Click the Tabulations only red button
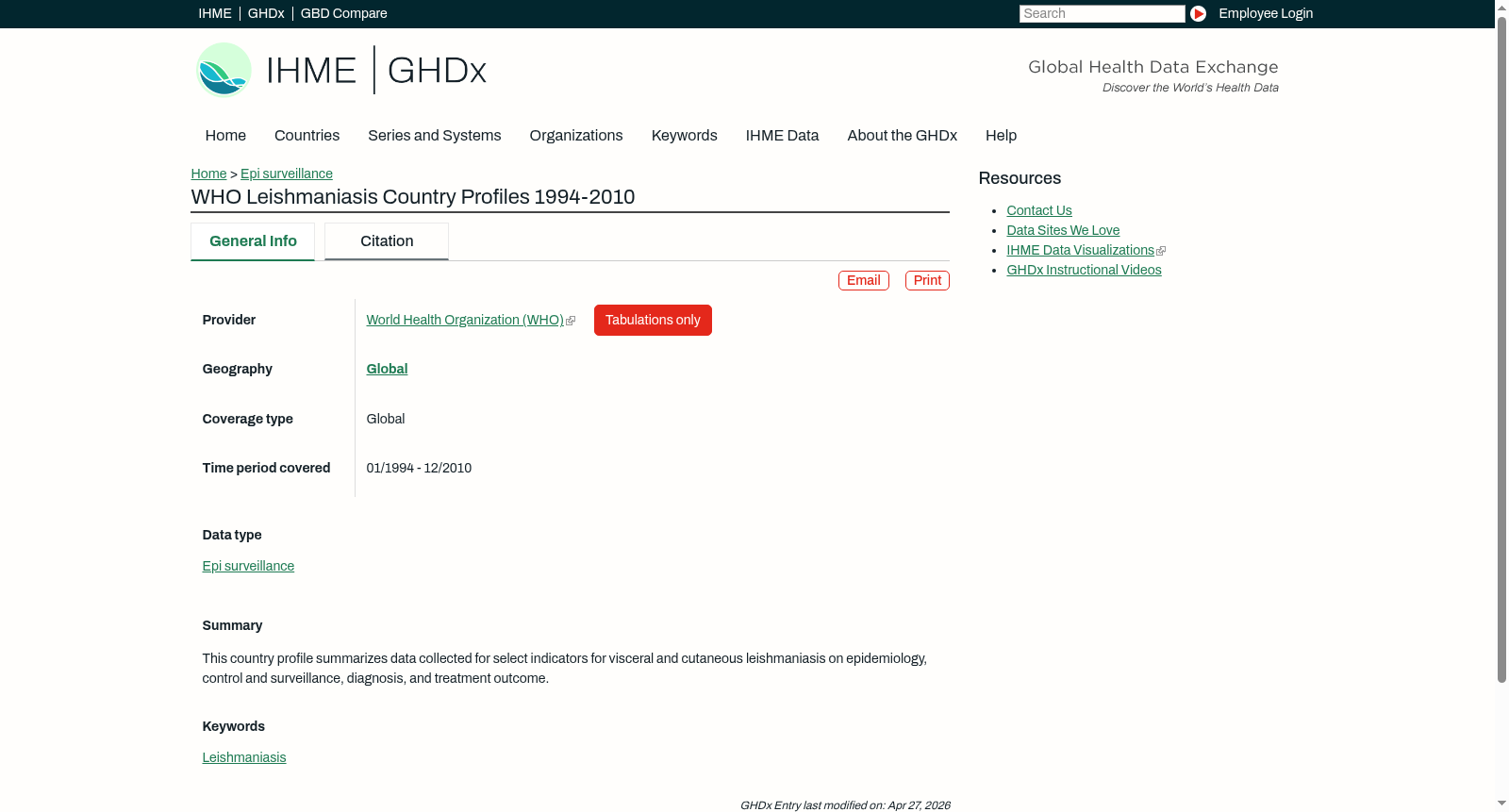 [x=653, y=320]
